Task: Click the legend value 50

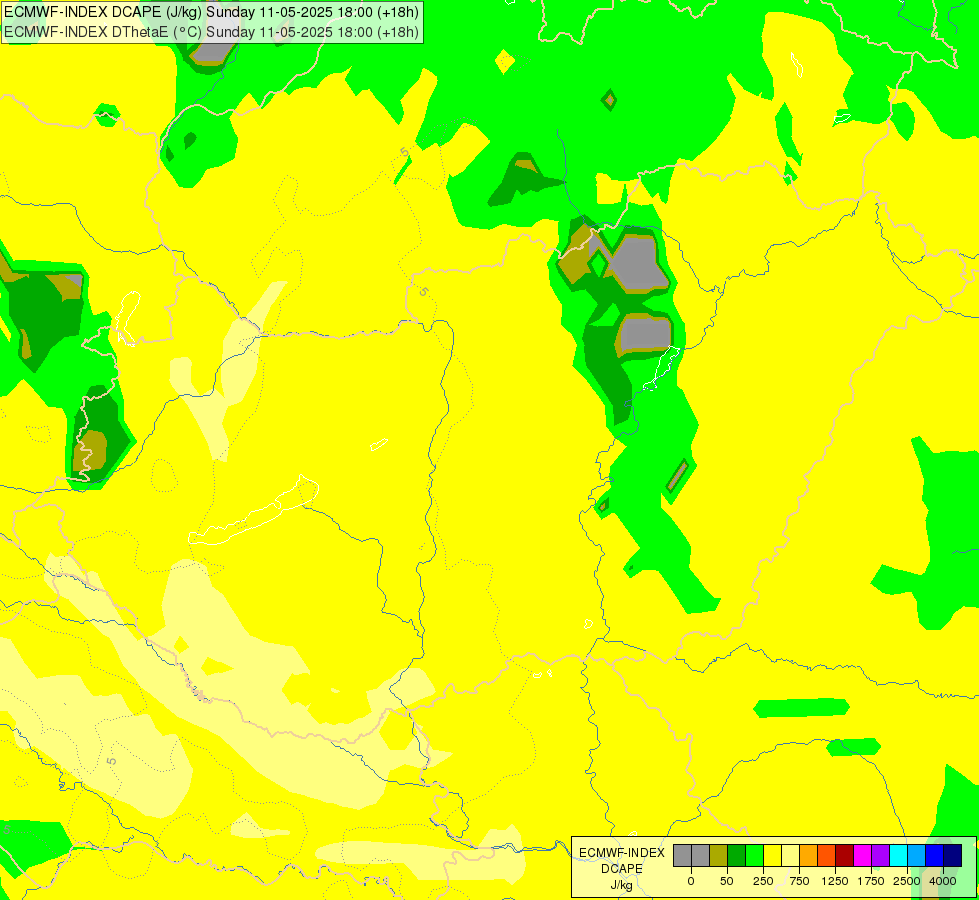Action: click(727, 881)
